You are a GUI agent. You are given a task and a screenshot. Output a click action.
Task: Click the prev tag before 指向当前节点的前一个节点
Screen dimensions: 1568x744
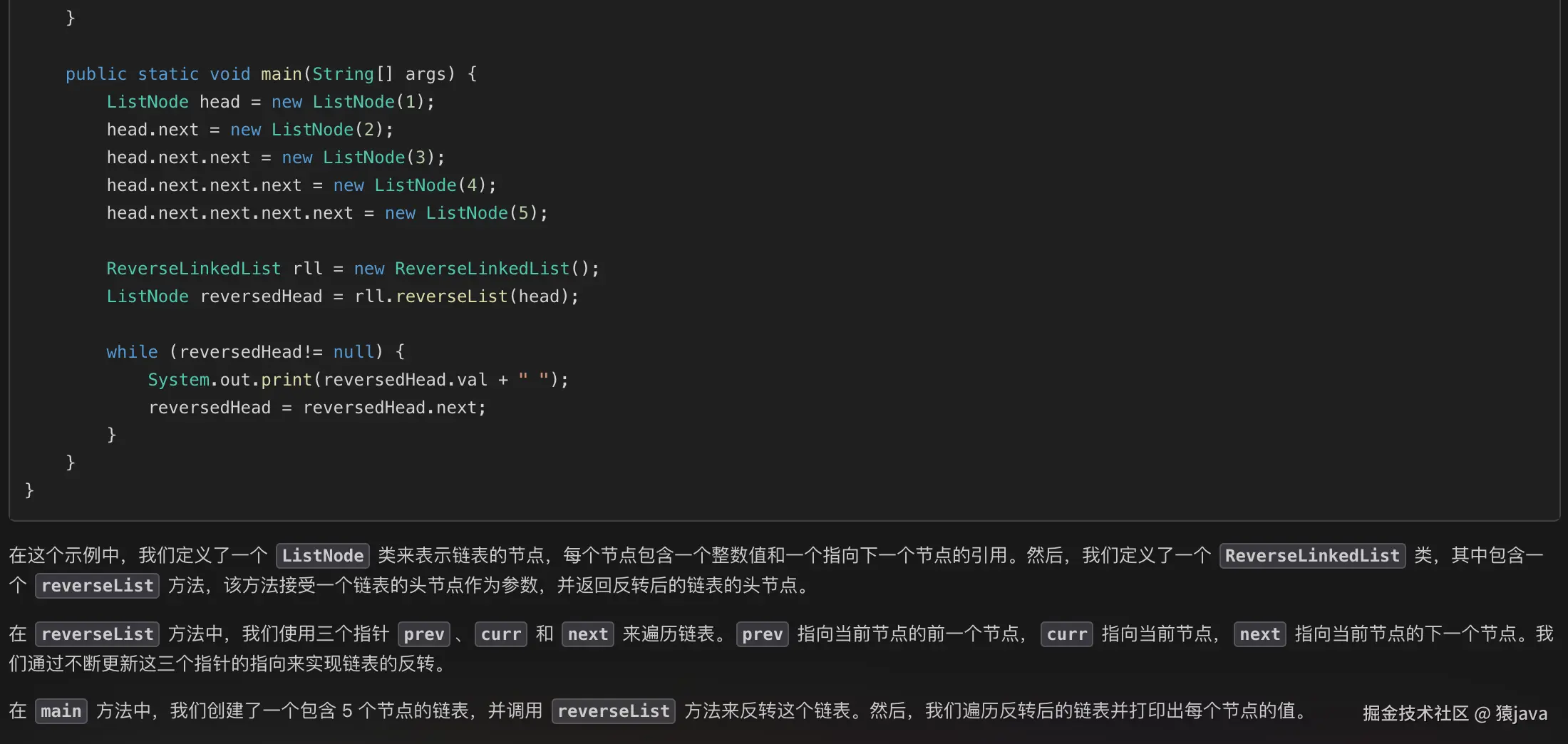pyautogui.click(x=762, y=634)
